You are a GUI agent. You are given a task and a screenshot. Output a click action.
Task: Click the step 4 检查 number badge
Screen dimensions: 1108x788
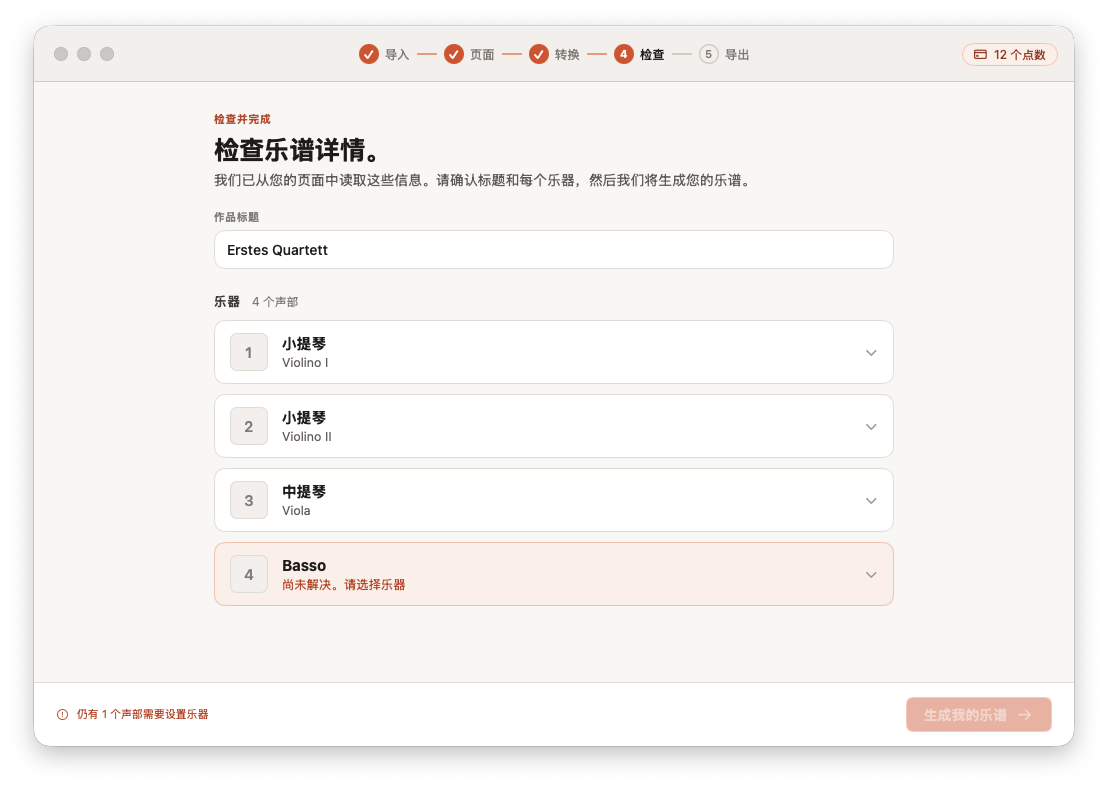coord(624,54)
